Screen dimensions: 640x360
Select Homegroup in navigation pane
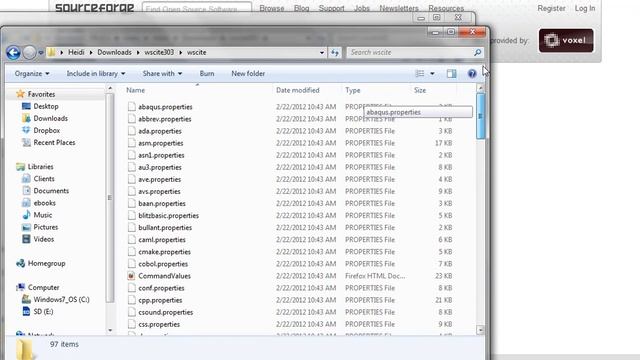[46, 263]
